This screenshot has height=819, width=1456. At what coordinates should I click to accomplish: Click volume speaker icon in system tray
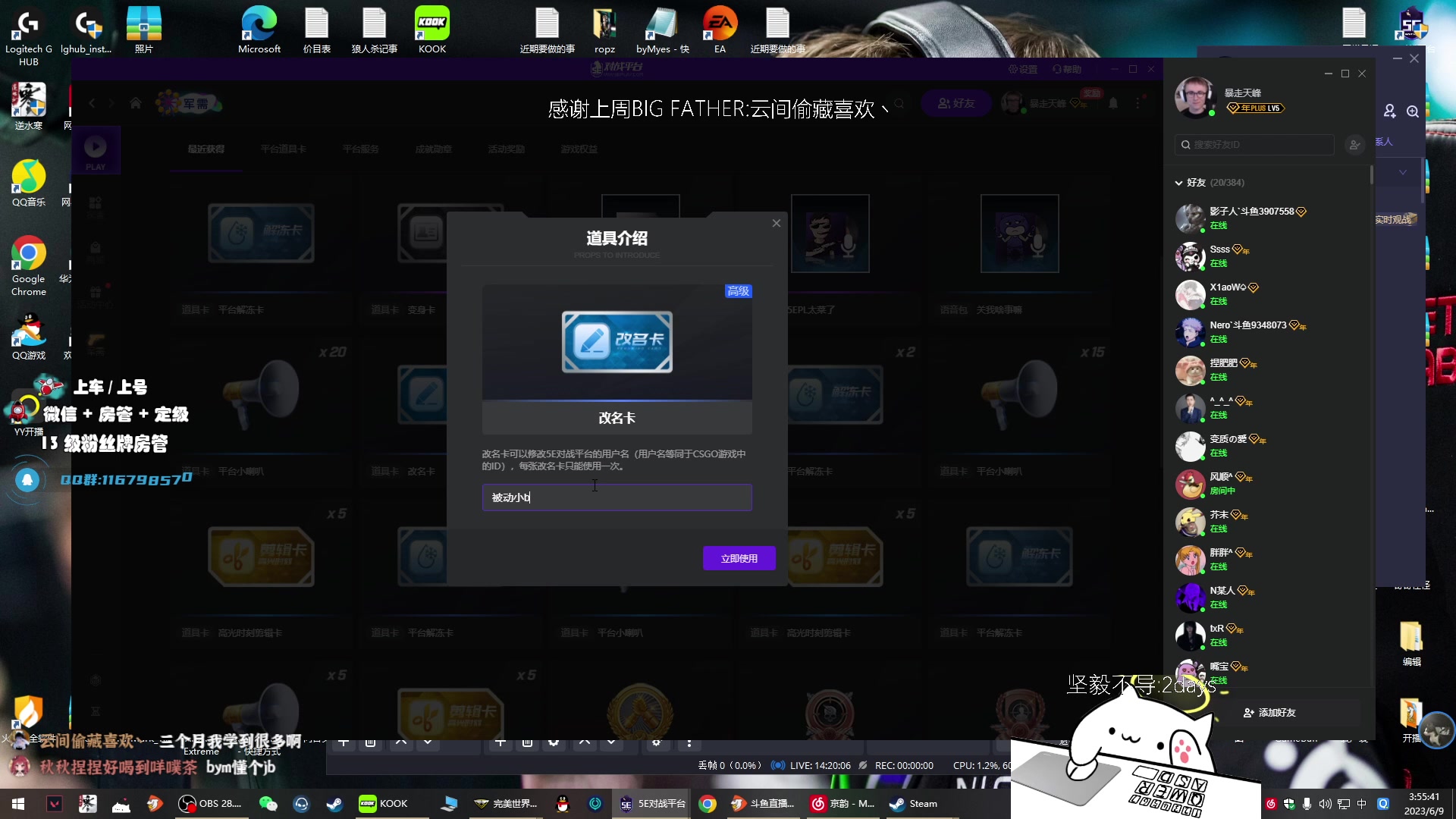point(1325,804)
